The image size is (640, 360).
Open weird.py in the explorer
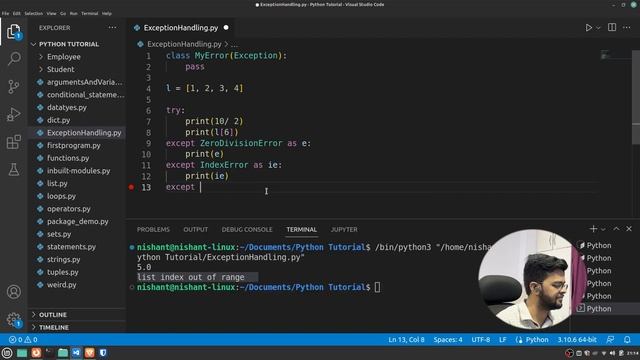tap(61, 284)
